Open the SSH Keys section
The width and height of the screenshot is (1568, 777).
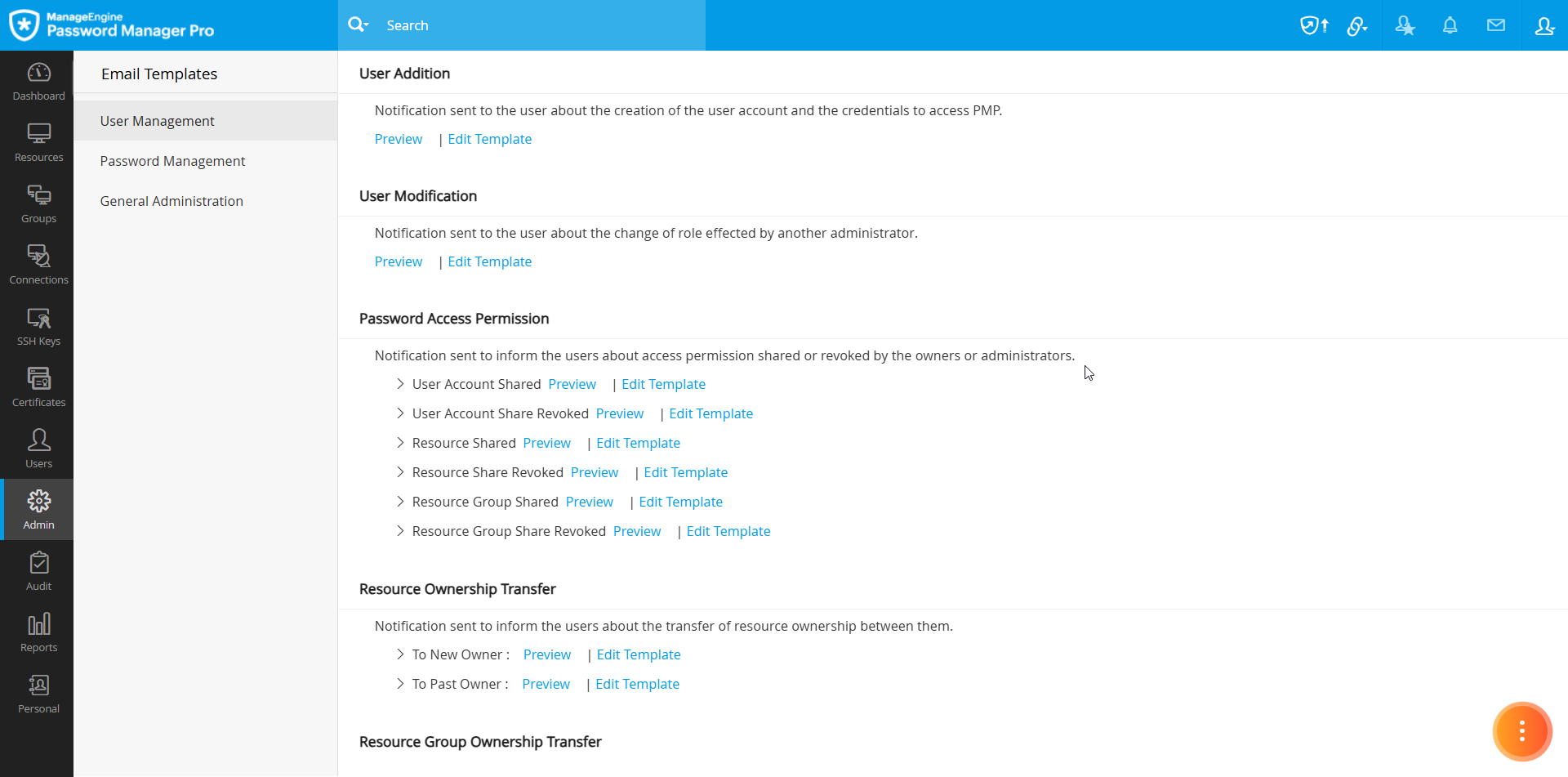click(38, 327)
